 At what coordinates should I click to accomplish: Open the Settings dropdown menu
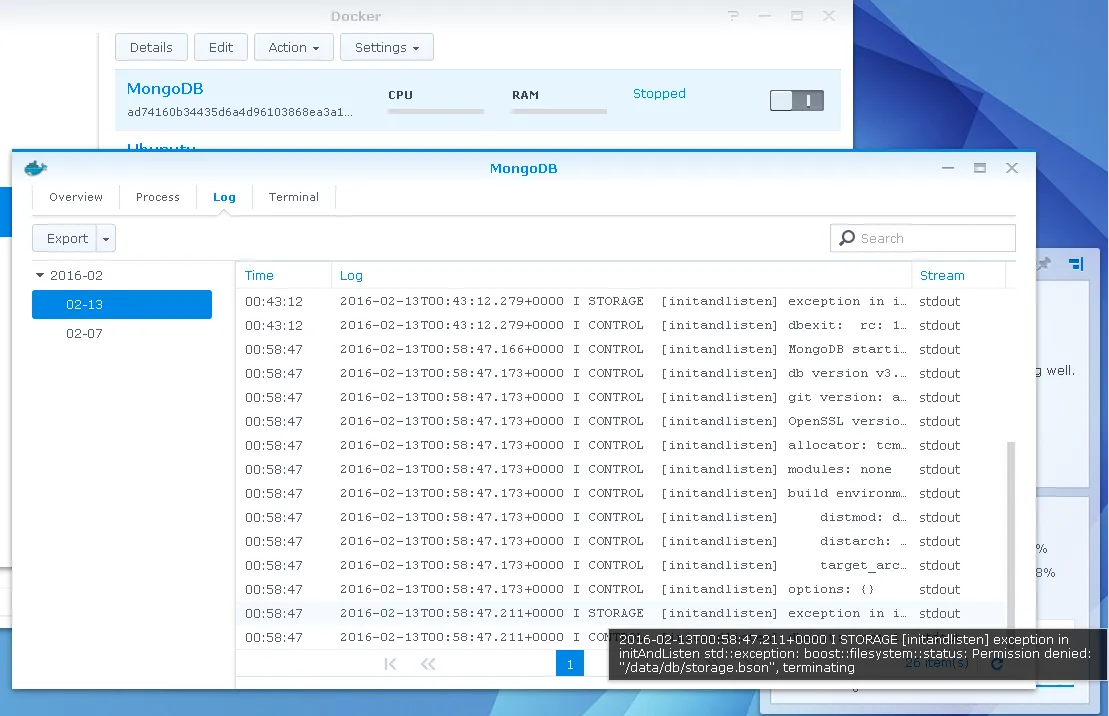coord(387,47)
